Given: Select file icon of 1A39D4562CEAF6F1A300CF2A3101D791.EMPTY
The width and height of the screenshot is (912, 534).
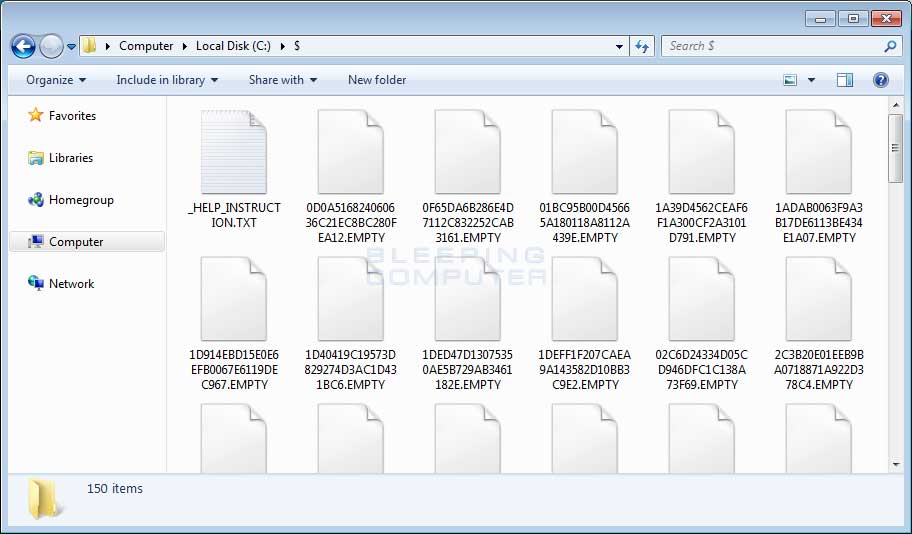Looking at the screenshot, I should click(701, 152).
